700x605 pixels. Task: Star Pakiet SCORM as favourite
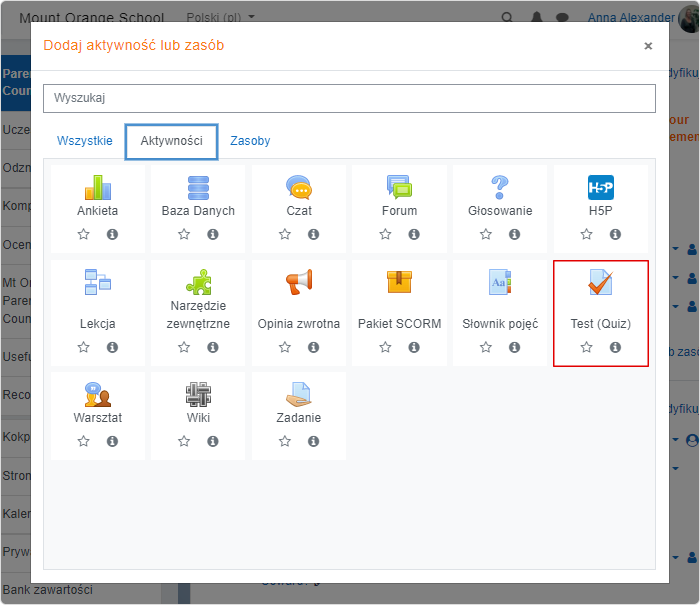[385, 347]
